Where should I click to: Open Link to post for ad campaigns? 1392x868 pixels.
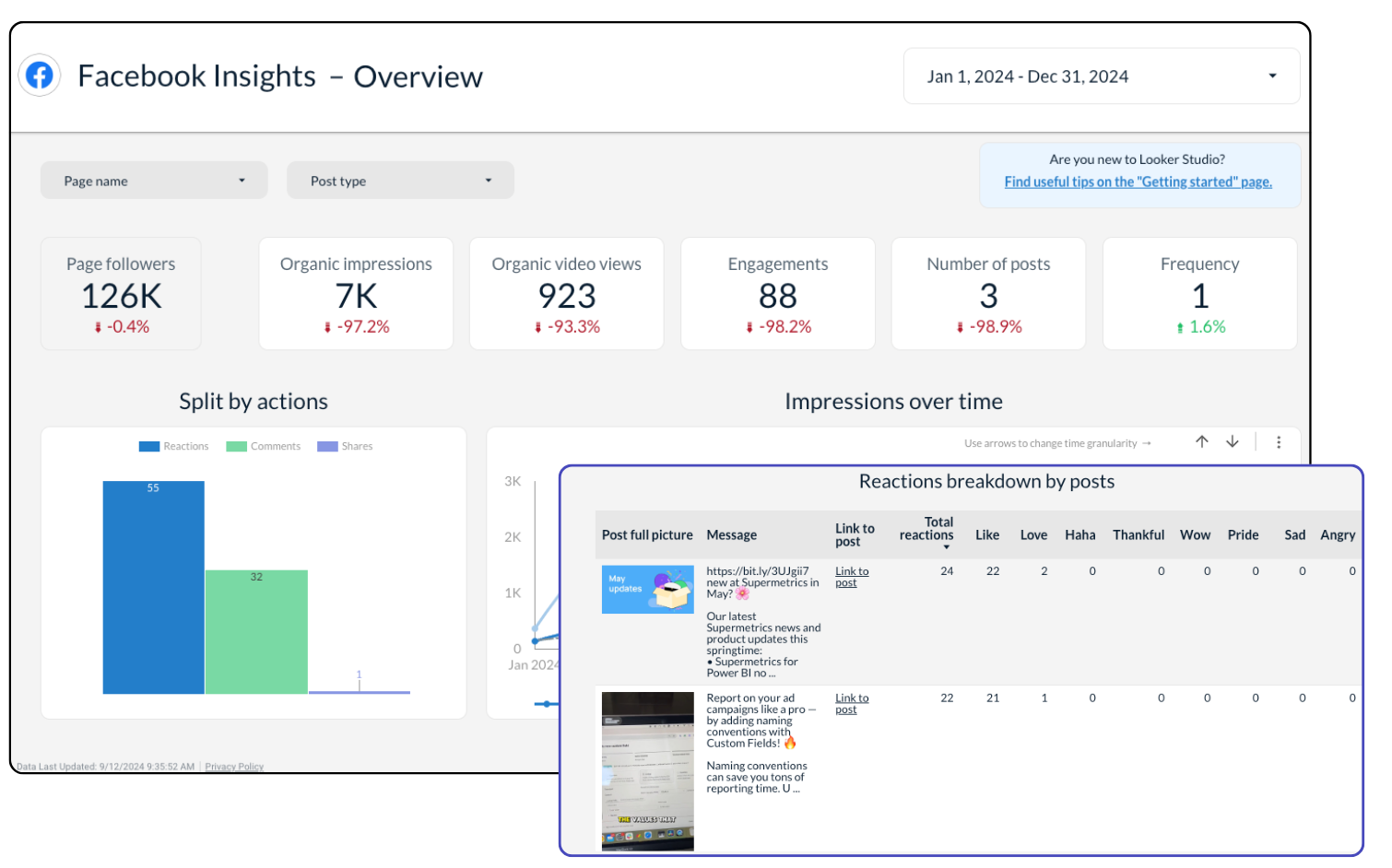[x=852, y=704]
